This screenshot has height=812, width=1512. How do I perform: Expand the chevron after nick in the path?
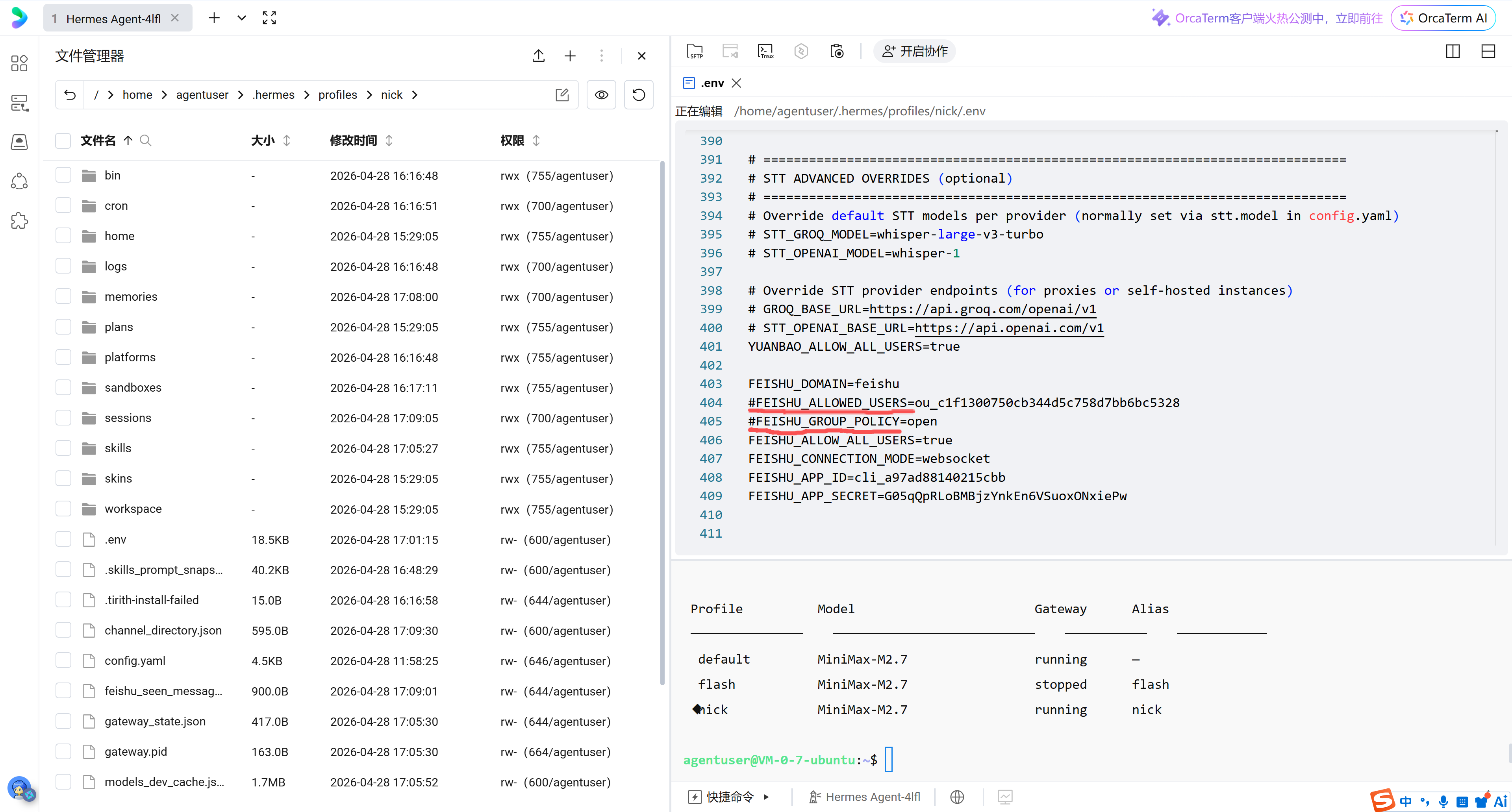(x=414, y=94)
